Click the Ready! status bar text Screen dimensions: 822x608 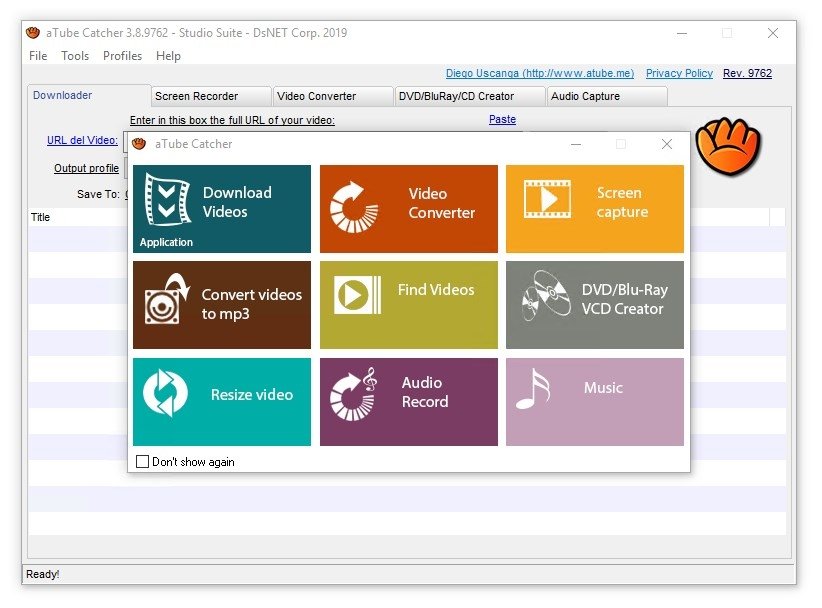pyautogui.click(x=42, y=574)
